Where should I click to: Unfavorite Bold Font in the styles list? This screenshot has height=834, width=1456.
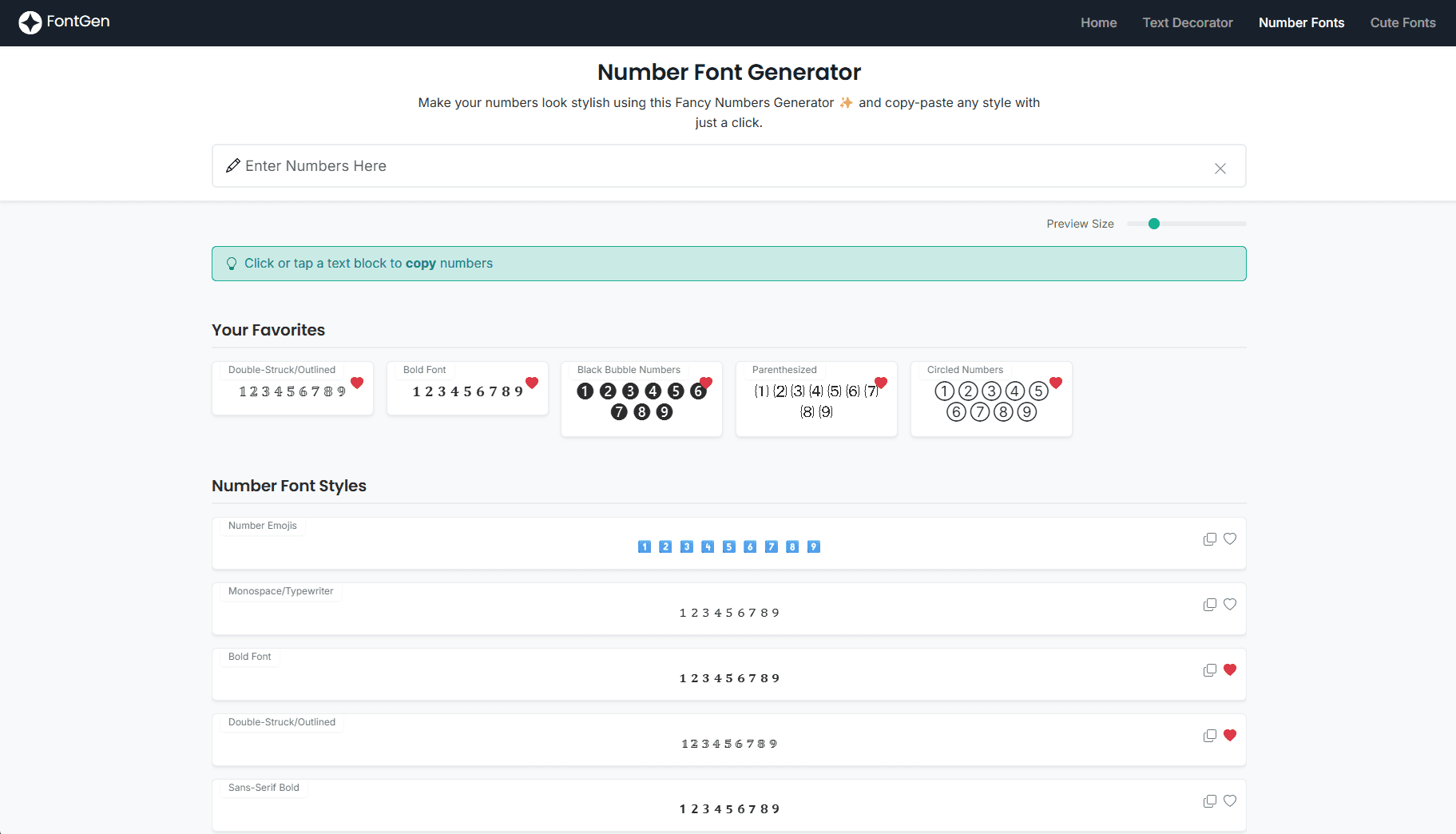click(x=1230, y=670)
